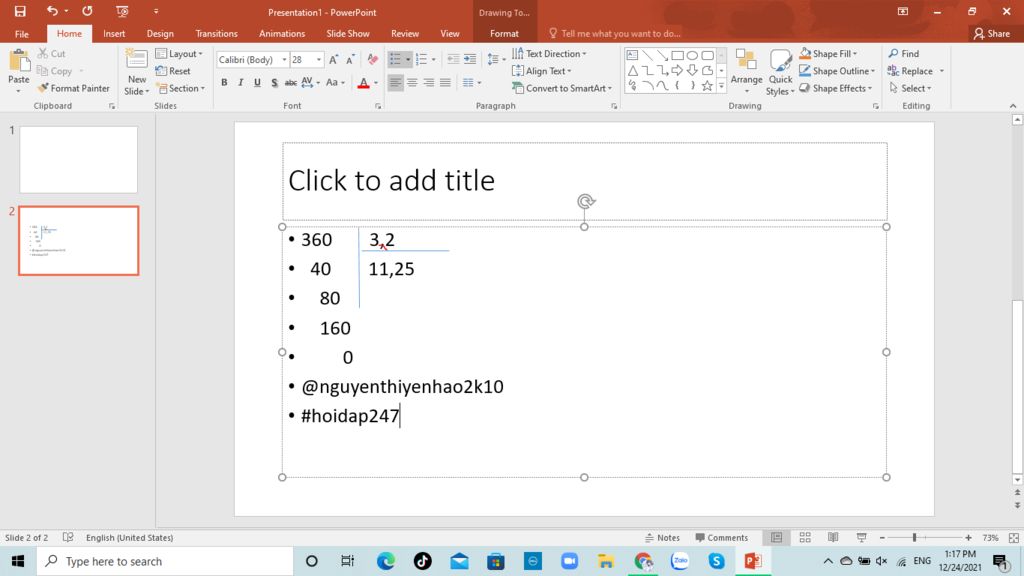Toggle Bold formatting
Image resolution: width=1024 pixels, height=576 pixels.
coord(224,82)
